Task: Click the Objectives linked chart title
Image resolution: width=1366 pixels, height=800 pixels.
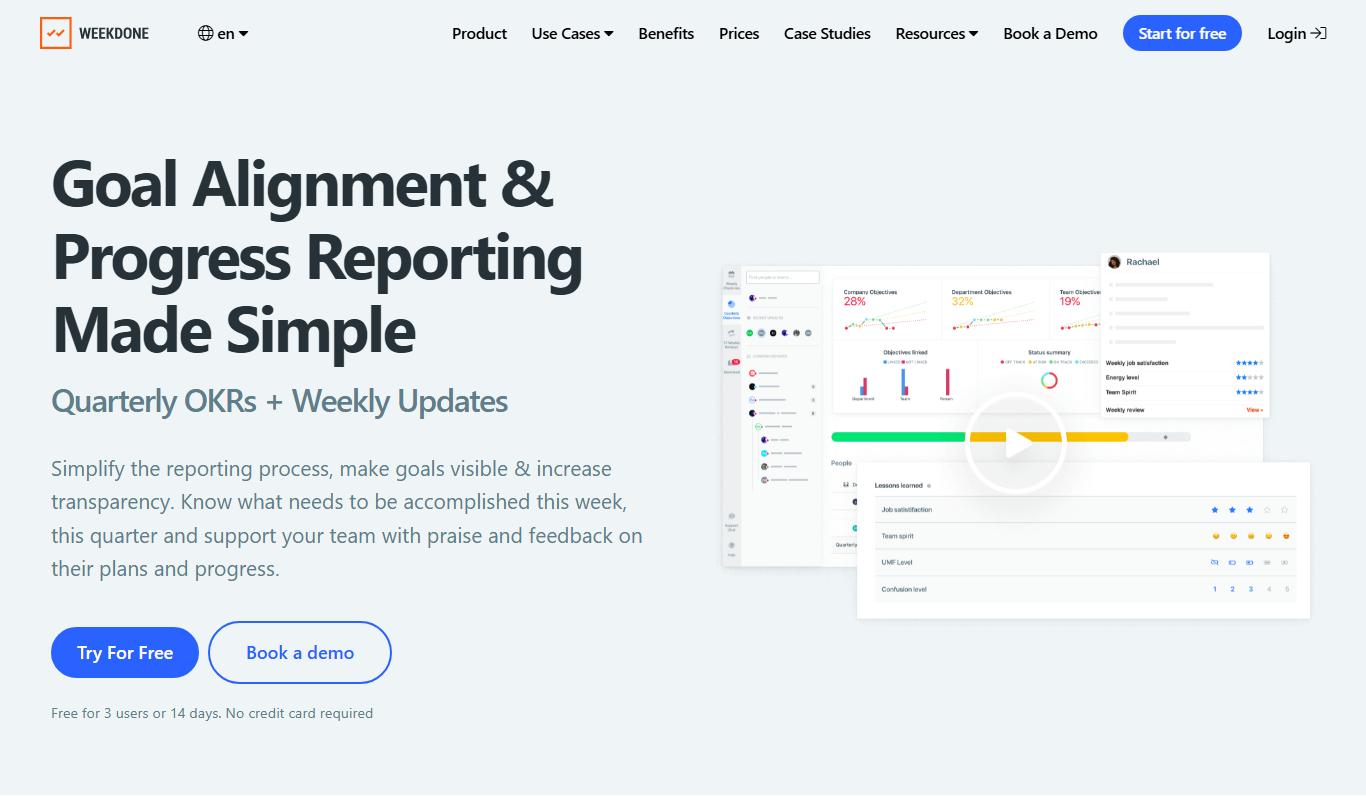Action: click(905, 353)
